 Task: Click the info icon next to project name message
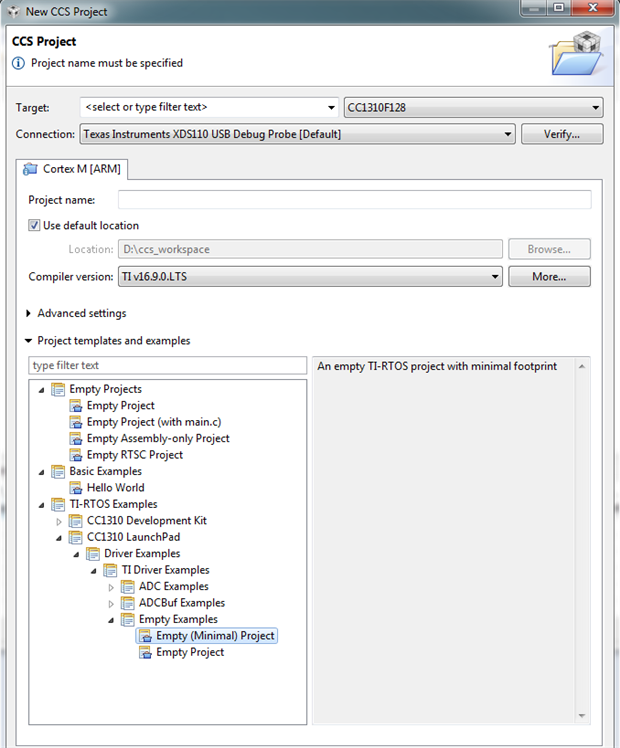(18, 63)
